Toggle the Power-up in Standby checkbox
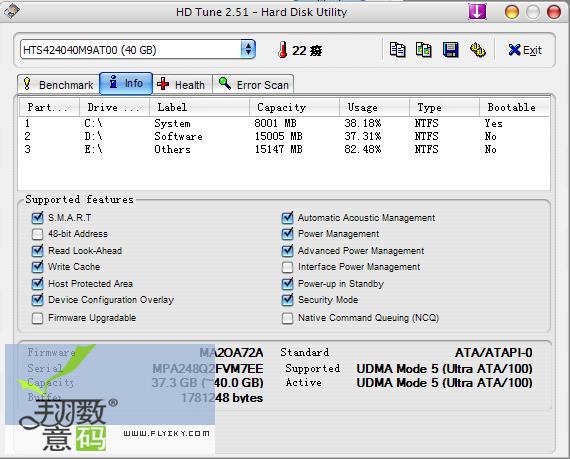The height and width of the screenshot is (459, 570). (x=287, y=283)
